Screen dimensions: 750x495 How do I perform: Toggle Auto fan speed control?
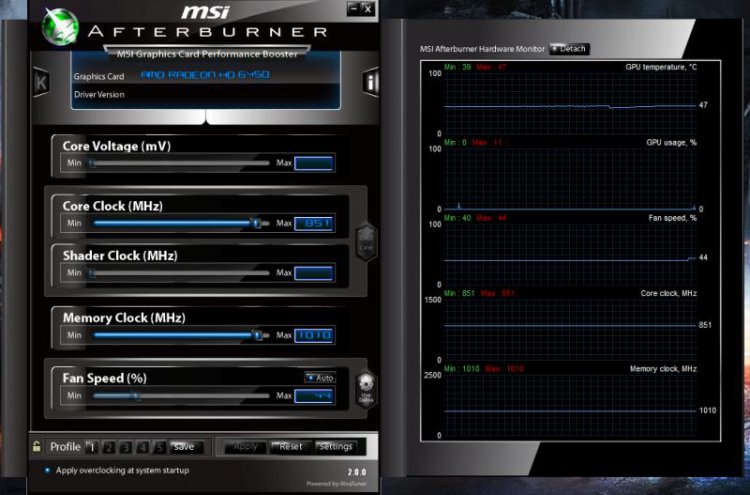click(320, 378)
